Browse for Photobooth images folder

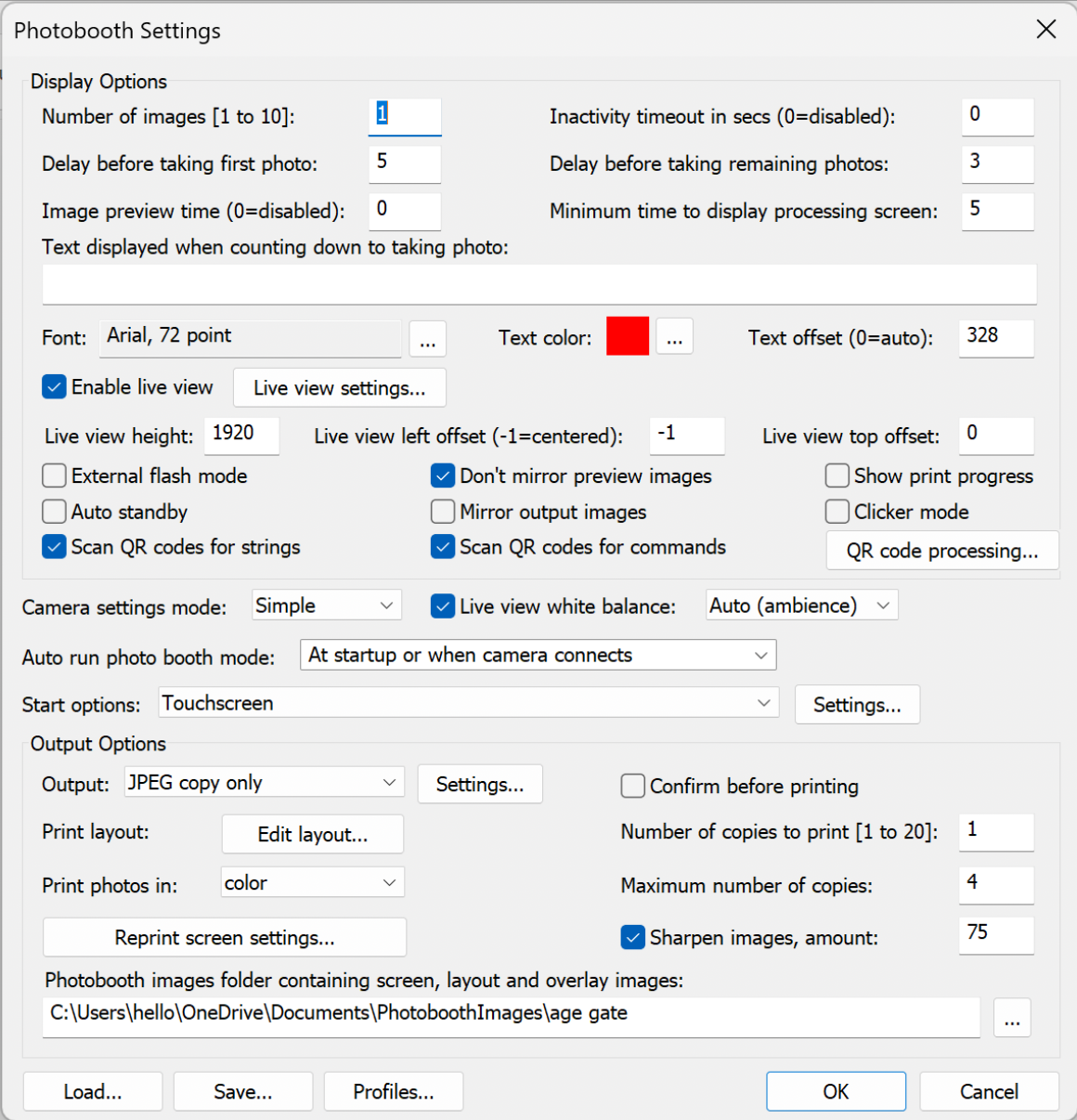point(1012,1018)
